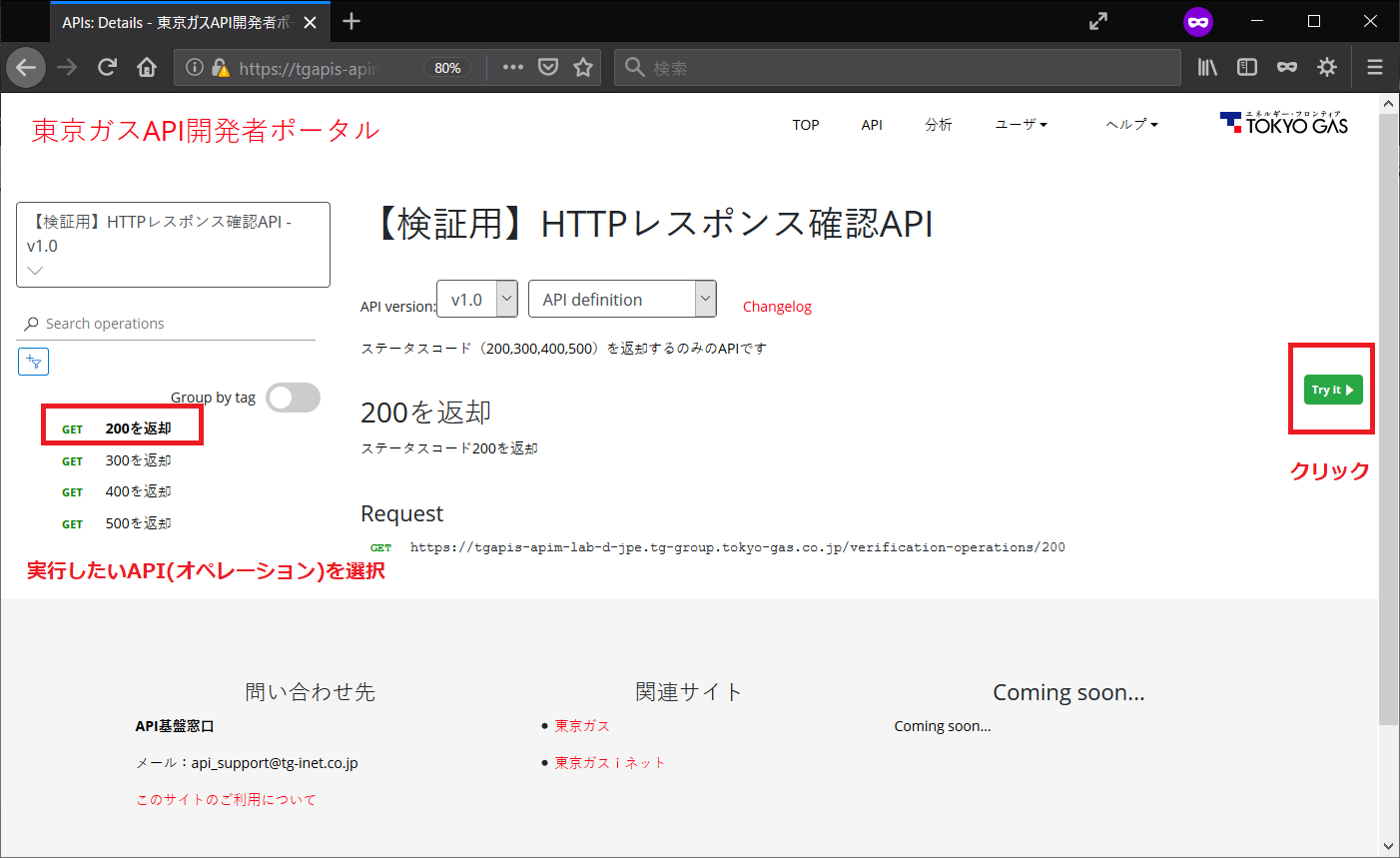Open the Library icon in toolbar
Image resolution: width=1400 pixels, height=858 pixels.
1208,68
